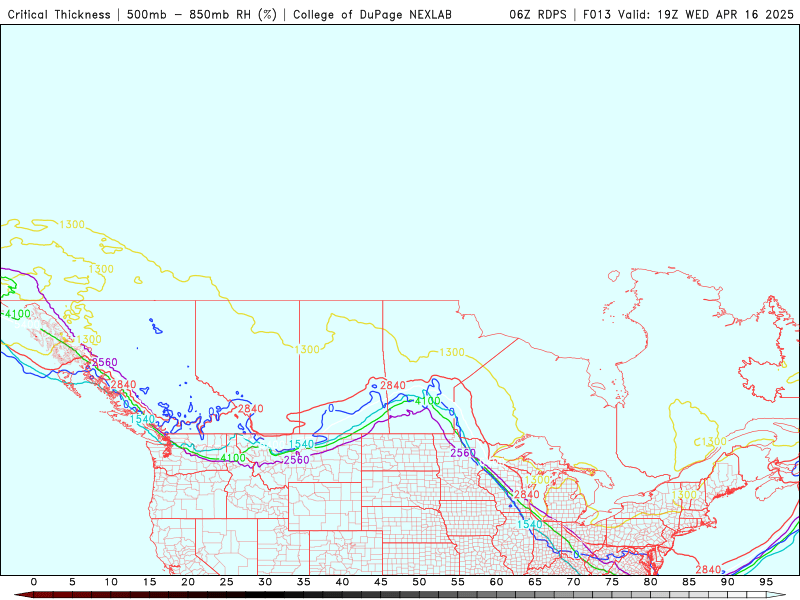Click colorbar tick label "80"
Image resolution: width=800 pixels, height=600 pixels.
(x=651, y=582)
